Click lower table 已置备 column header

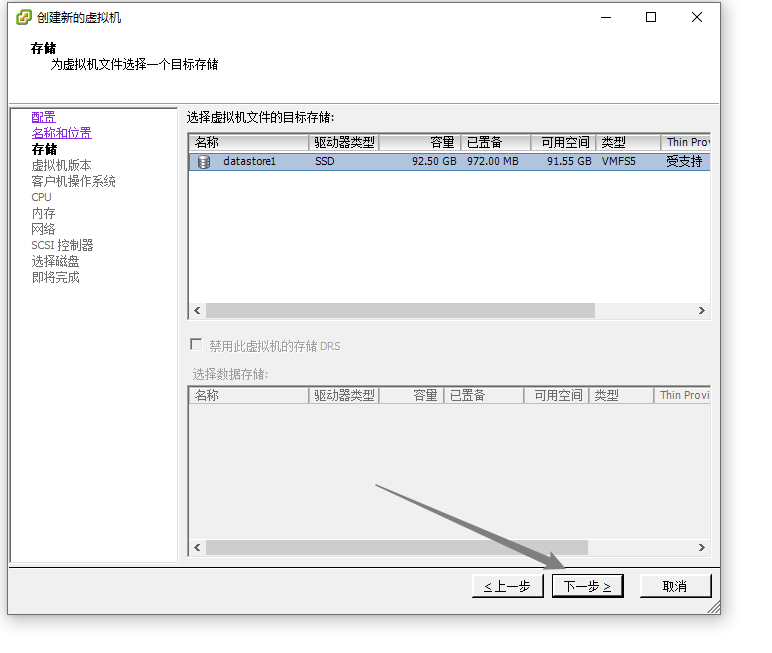[483, 395]
